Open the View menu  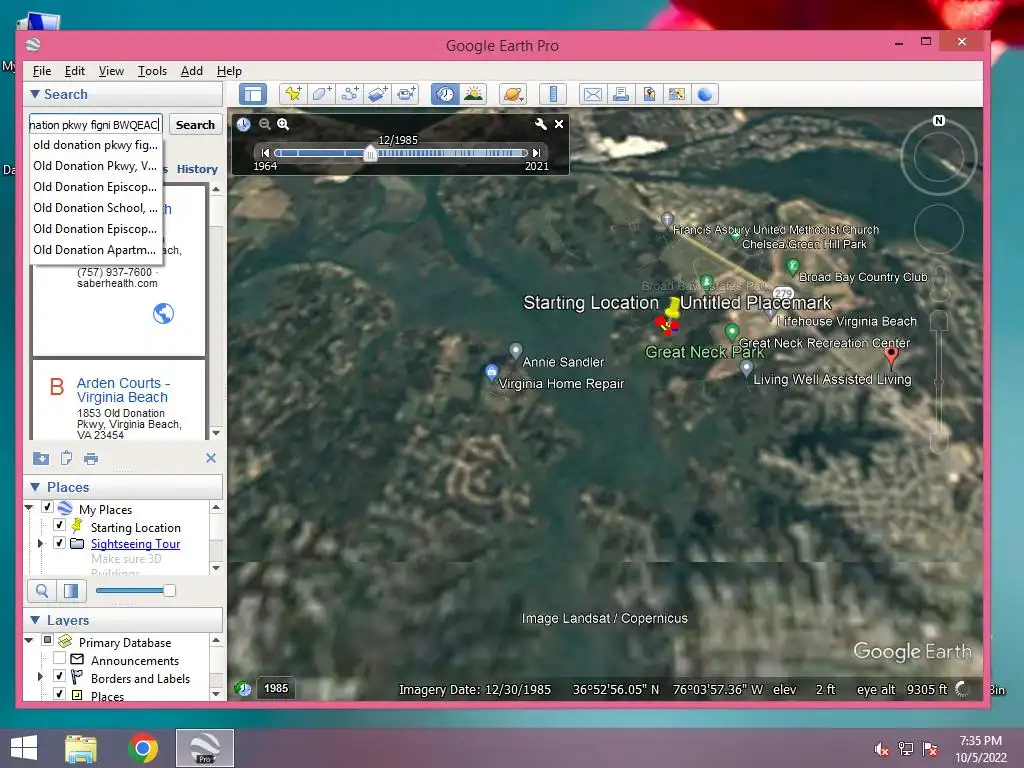coord(111,71)
